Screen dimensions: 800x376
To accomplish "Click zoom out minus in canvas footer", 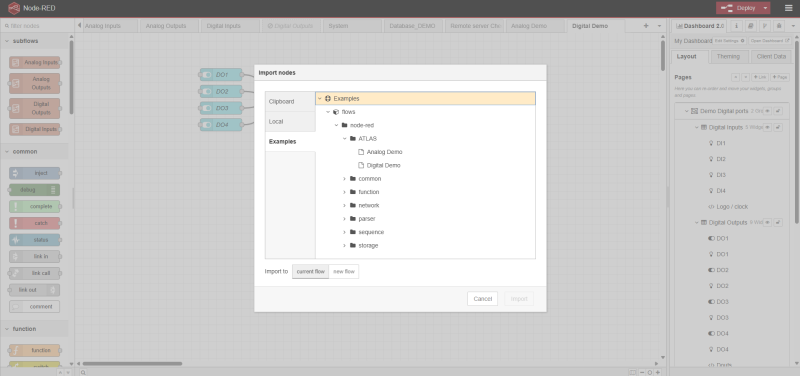I will 642,372.
